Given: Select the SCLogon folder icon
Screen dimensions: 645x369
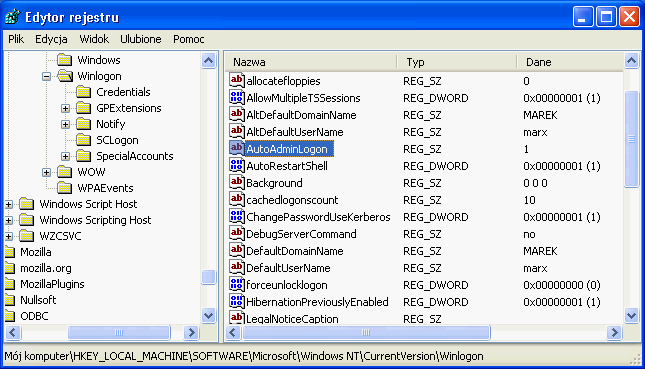Looking at the screenshot, I should (x=84, y=140).
